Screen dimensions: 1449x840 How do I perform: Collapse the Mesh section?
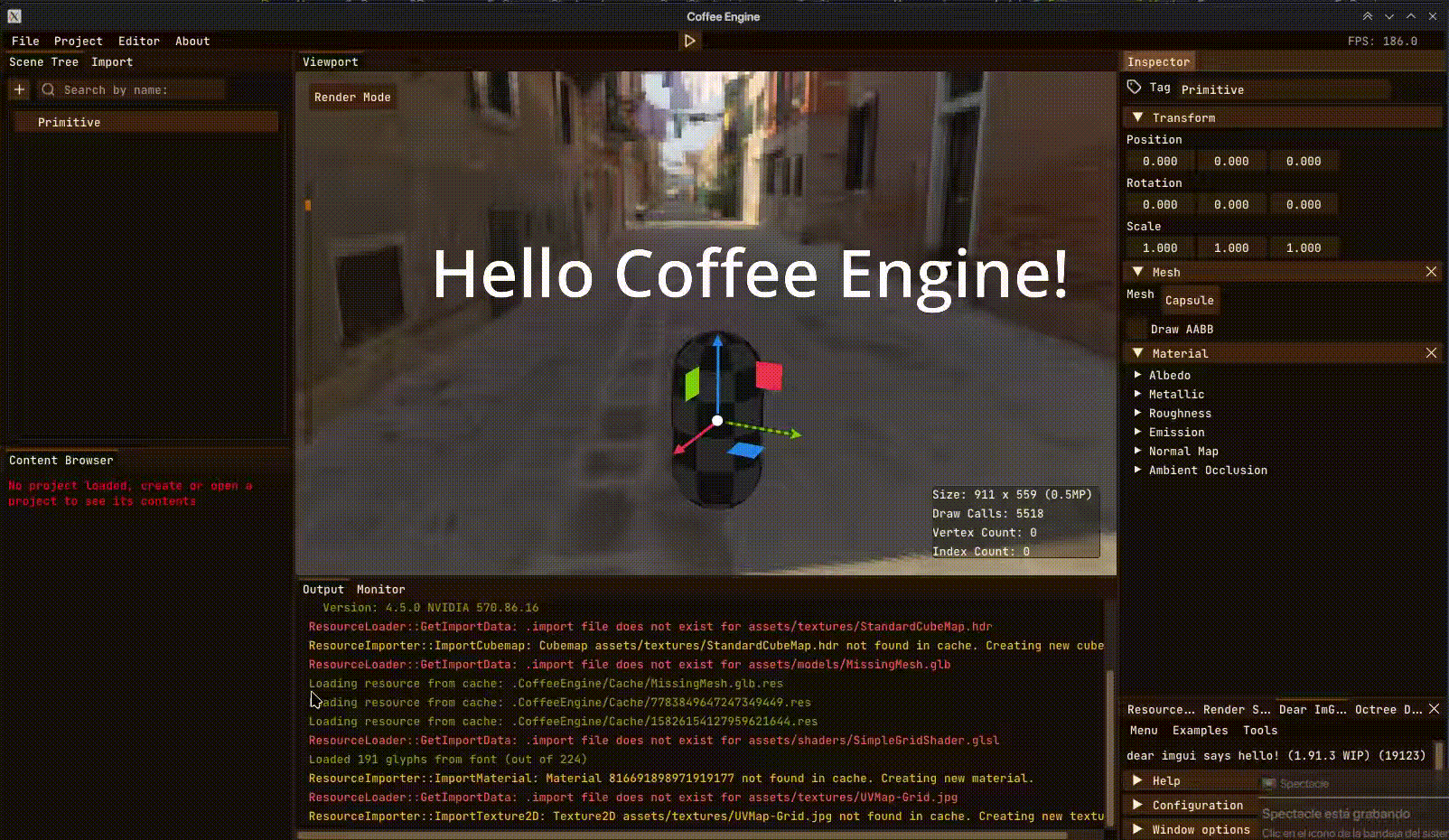pos(1138,272)
